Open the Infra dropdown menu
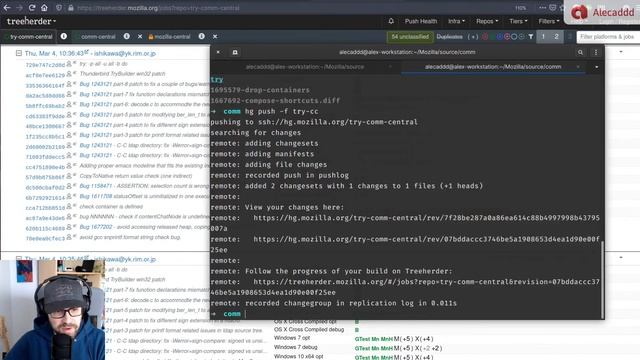Viewport: 640px width, 360px height. (x=456, y=21)
